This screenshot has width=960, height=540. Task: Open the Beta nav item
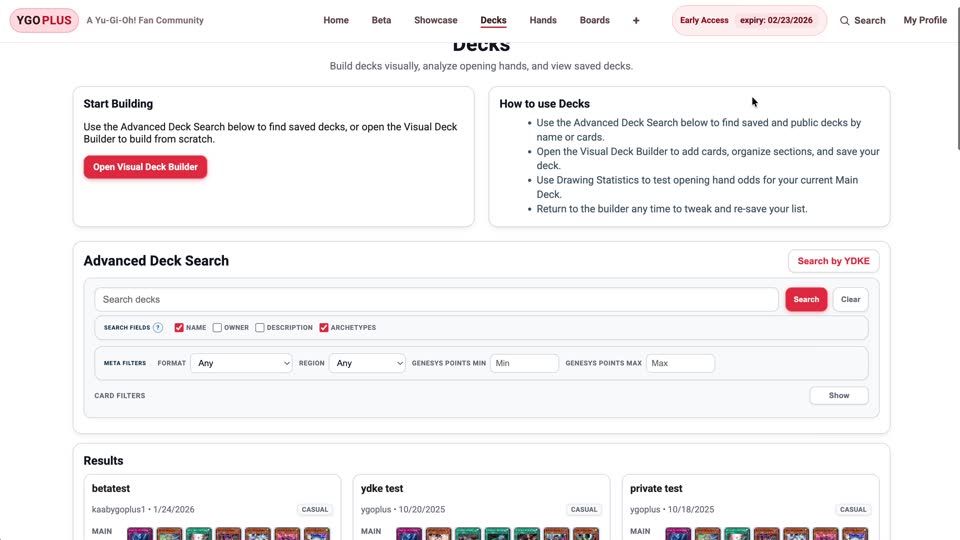[381, 20]
